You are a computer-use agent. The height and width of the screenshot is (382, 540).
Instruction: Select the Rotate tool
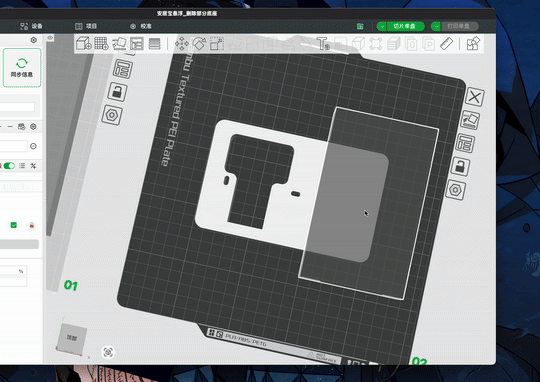(199, 44)
